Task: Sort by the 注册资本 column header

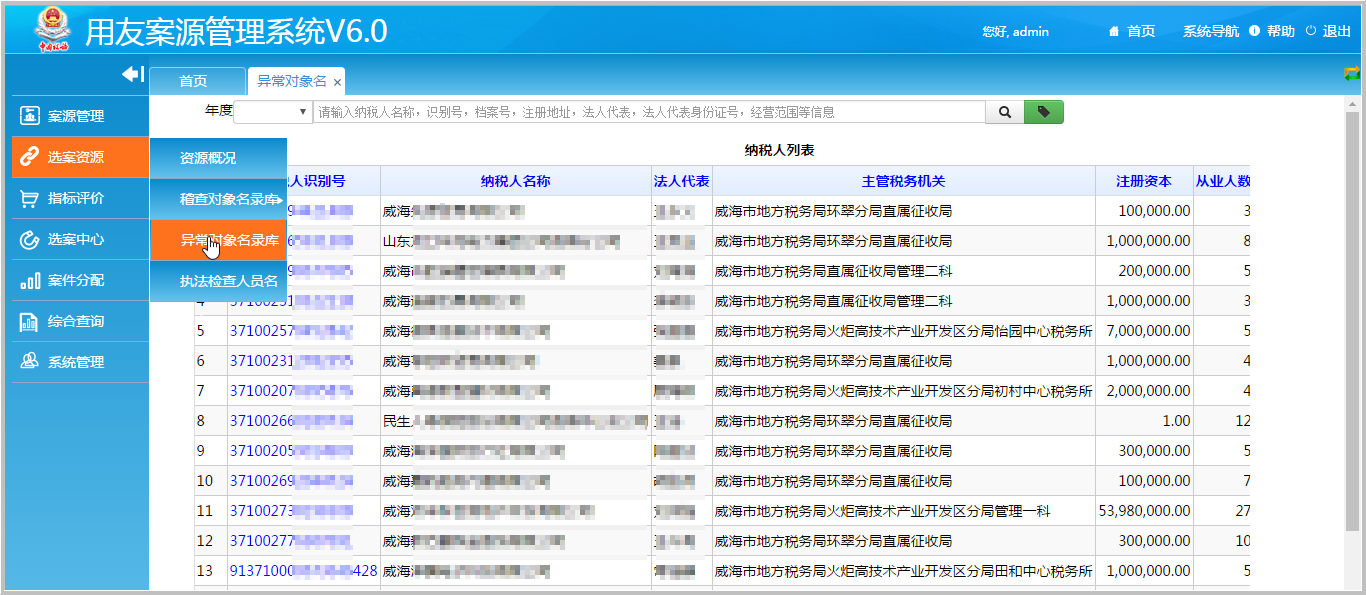Action: [x=1144, y=181]
